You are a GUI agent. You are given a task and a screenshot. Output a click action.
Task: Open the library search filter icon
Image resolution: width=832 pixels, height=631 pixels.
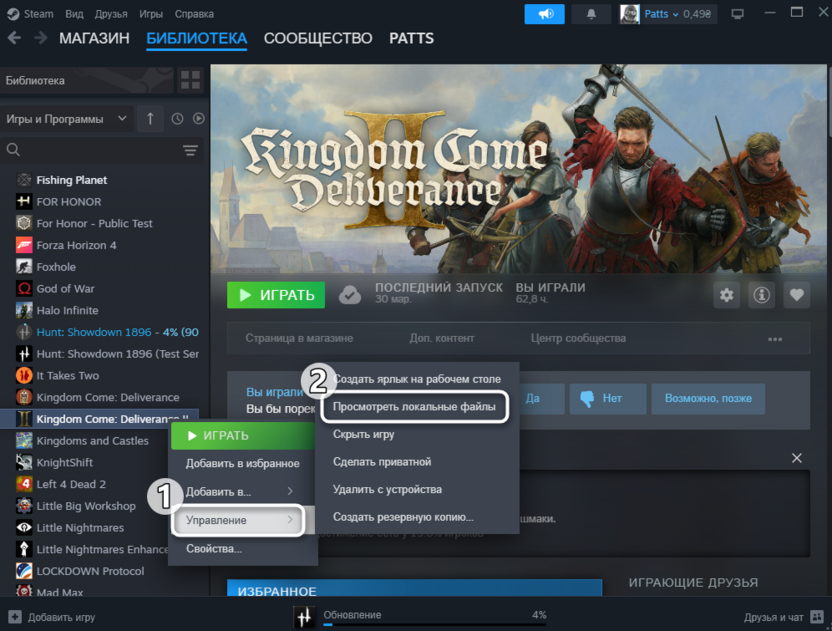pyautogui.click(x=190, y=149)
